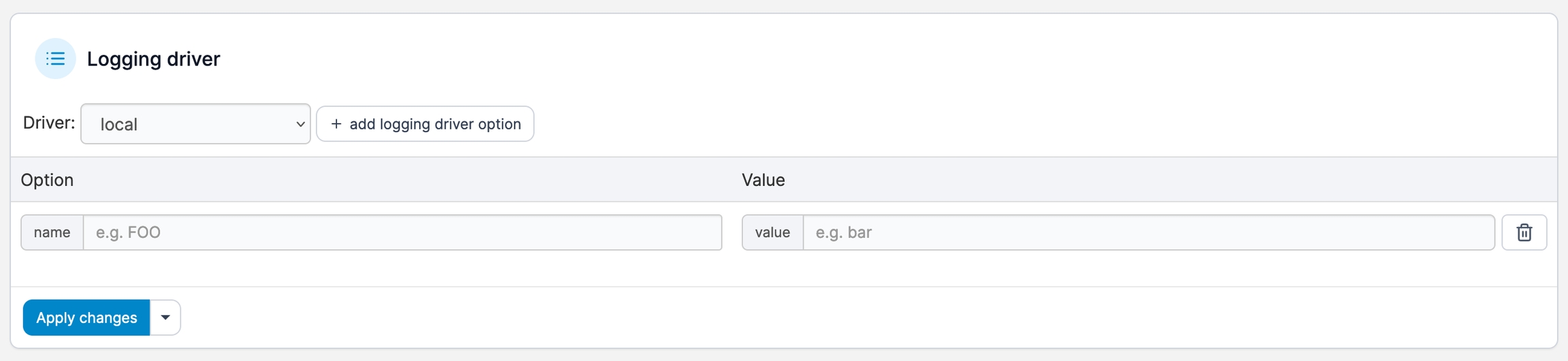Click the Logging driver list icon
1568x361 pixels.
tap(55, 59)
